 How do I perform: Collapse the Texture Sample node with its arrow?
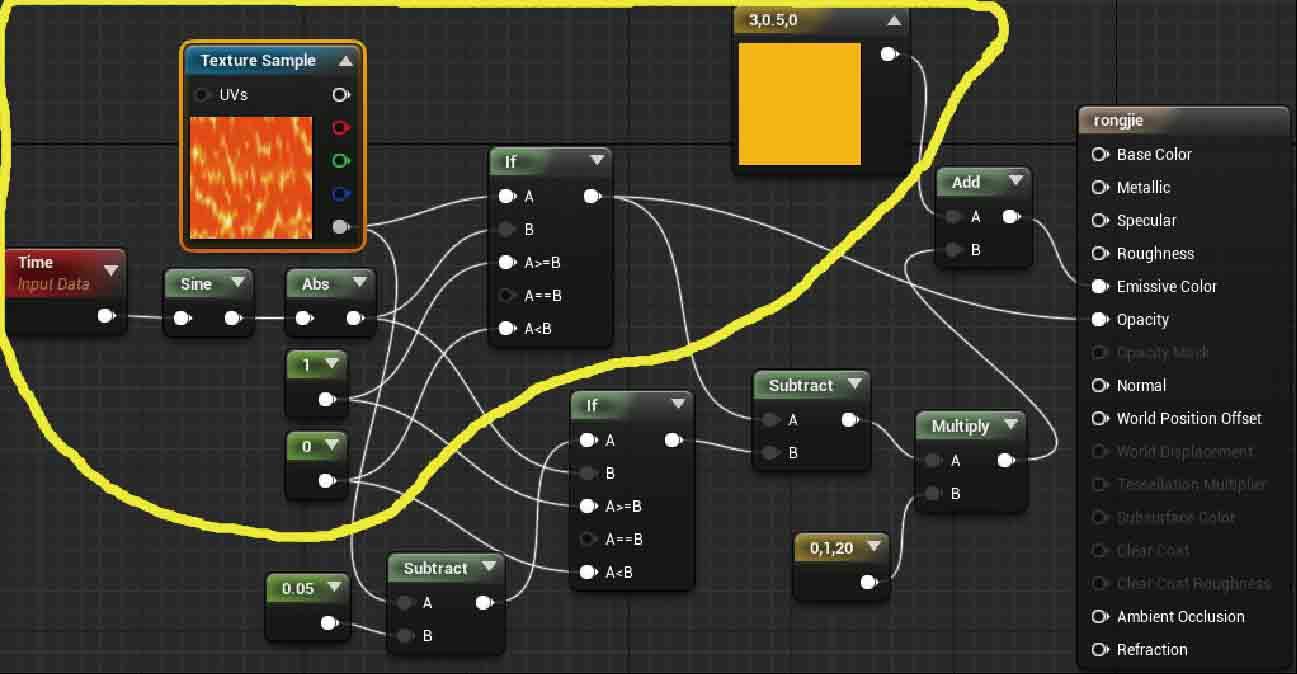tap(345, 61)
